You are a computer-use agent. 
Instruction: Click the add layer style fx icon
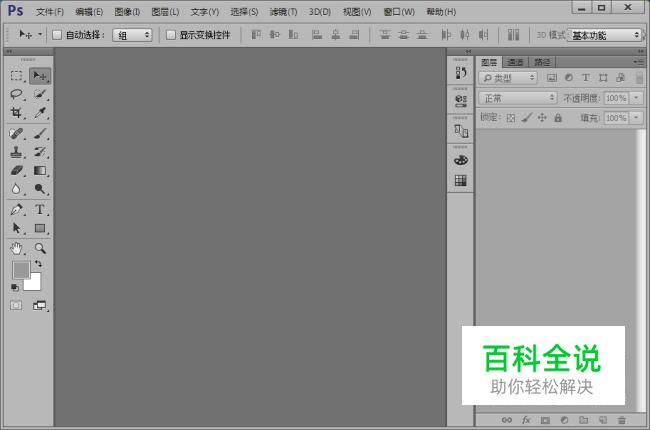[x=526, y=420]
